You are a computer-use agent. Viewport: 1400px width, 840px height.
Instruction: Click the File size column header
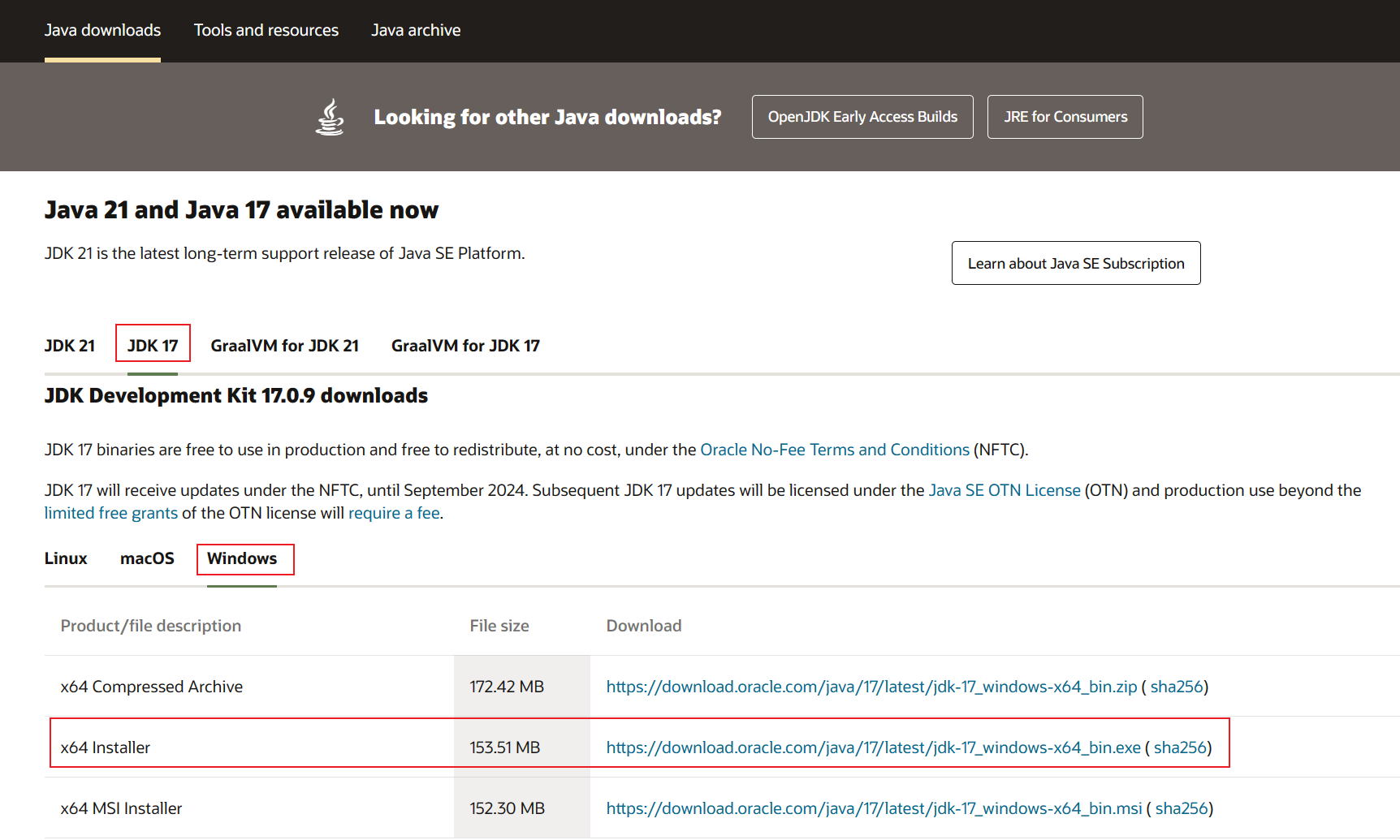pyautogui.click(x=499, y=626)
